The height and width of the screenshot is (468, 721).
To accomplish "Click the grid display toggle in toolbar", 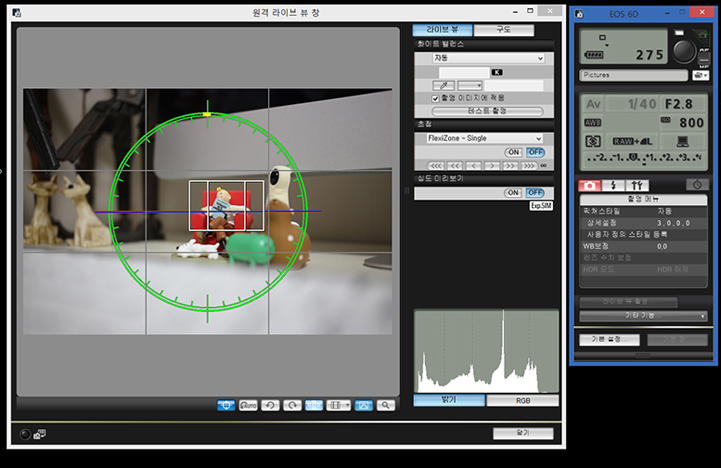I will click(x=336, y=405).
